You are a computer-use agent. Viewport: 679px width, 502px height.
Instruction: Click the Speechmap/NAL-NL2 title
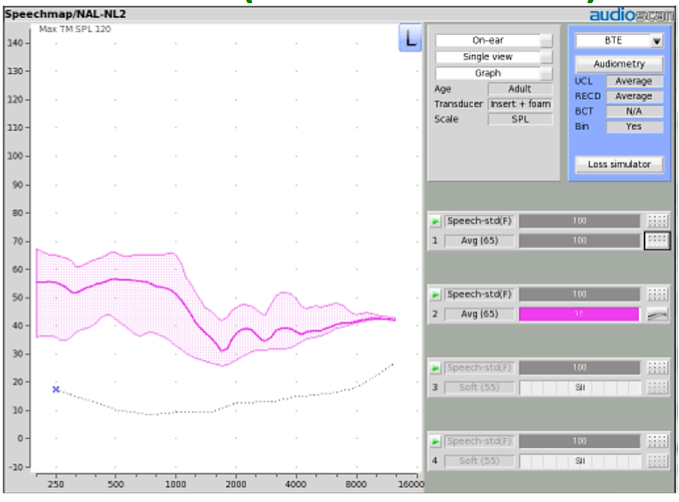[65, 14]
